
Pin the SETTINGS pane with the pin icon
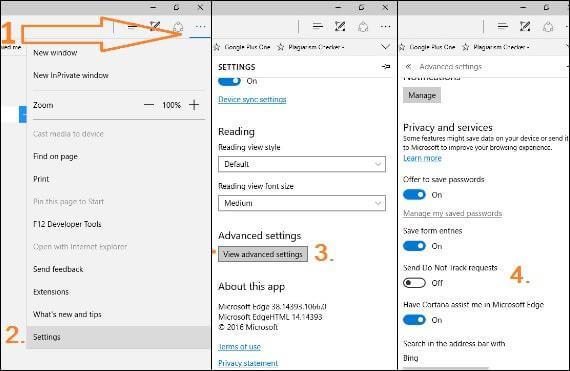tap(386, 66)
